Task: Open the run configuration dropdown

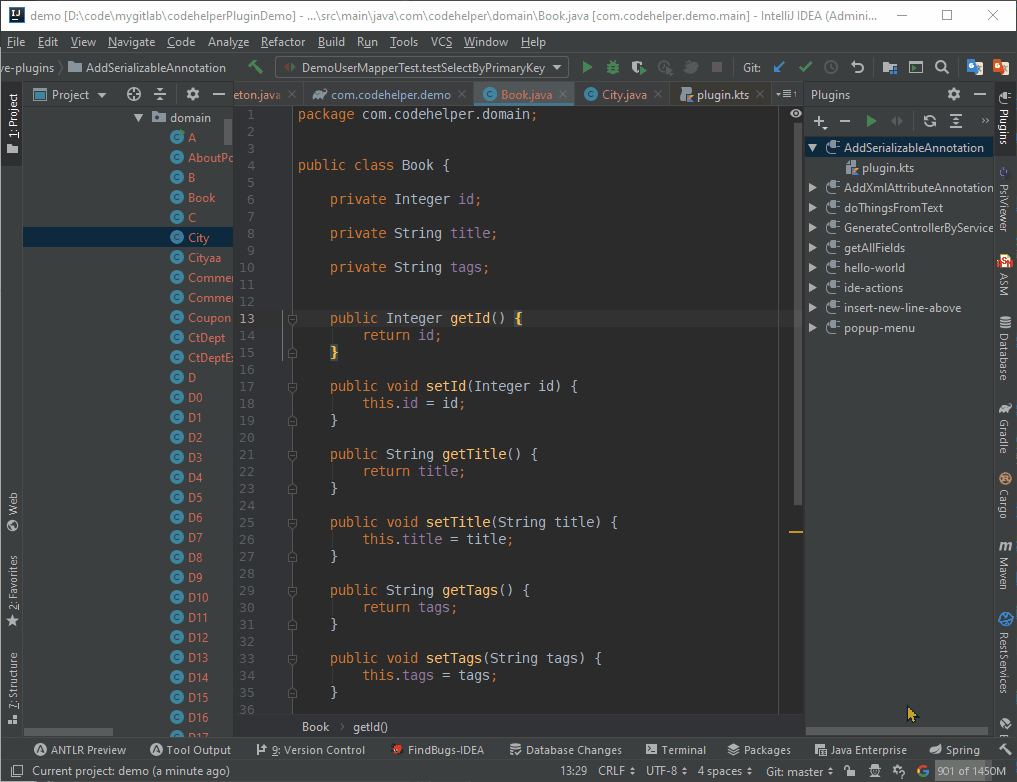Action: pos(557,67)
